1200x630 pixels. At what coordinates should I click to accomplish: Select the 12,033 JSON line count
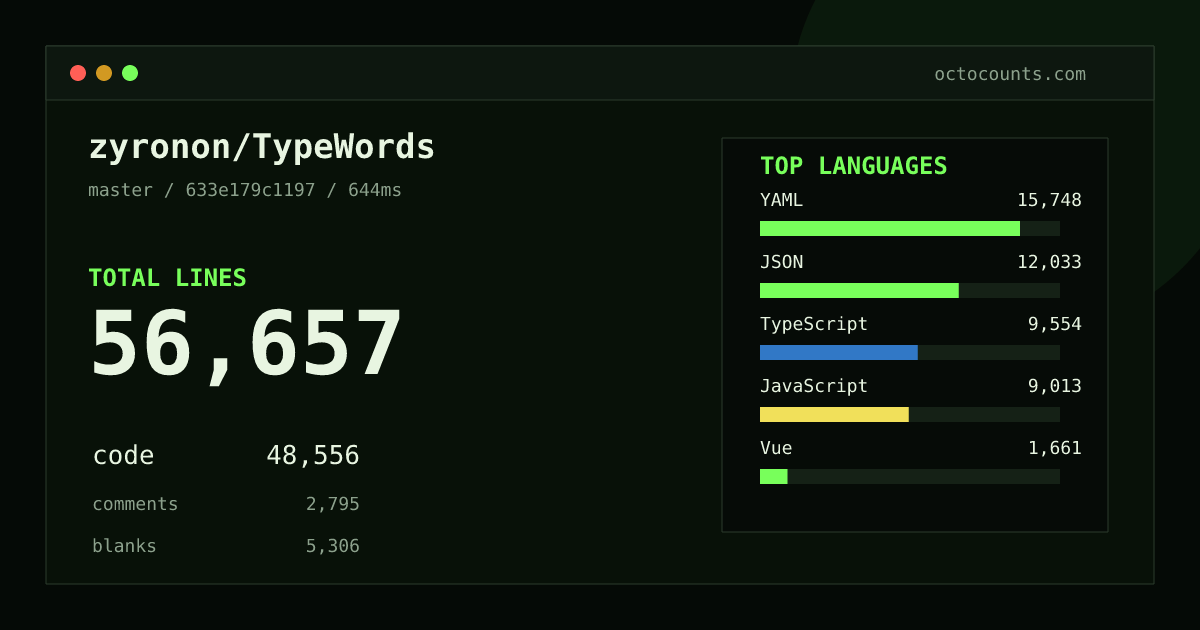[x=1049, y=262]
